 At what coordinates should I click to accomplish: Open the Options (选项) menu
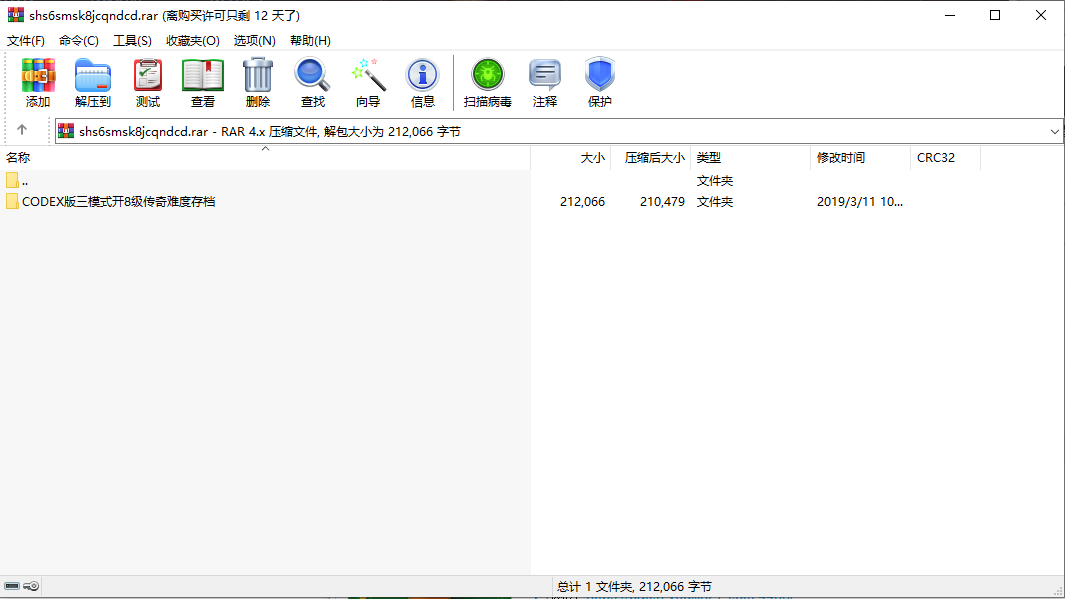255,41
